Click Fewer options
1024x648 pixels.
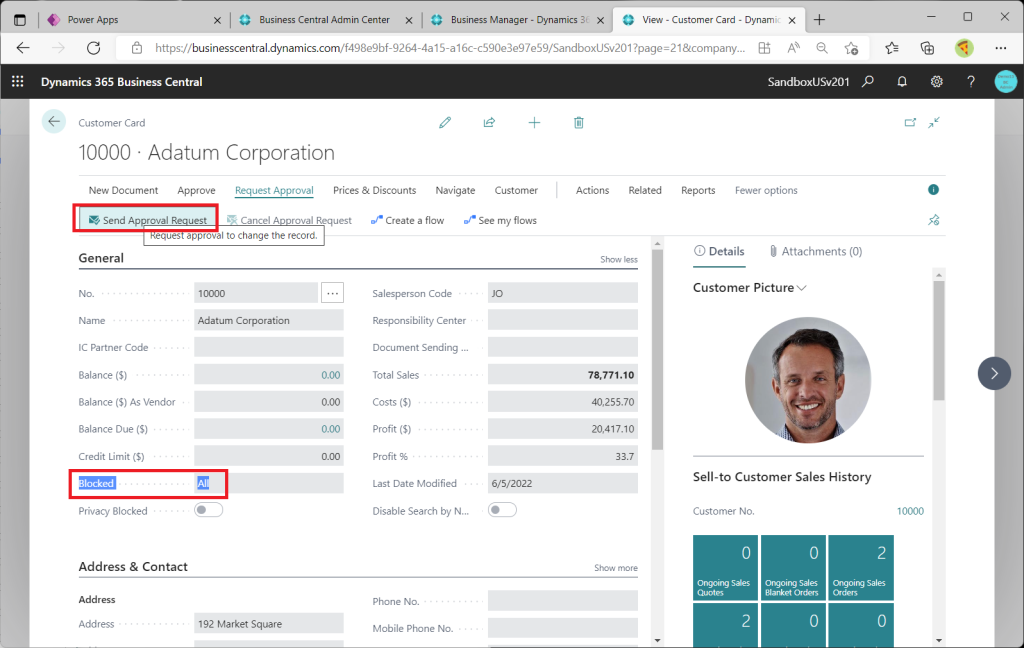coord(765,190)
